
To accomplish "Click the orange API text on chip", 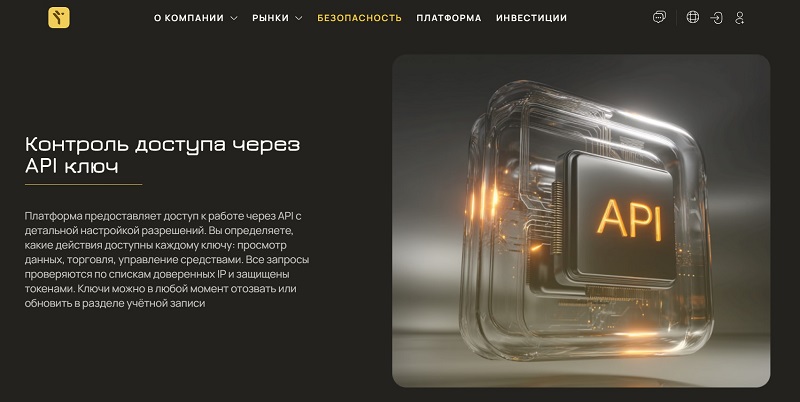I will (x=629, y=220).
